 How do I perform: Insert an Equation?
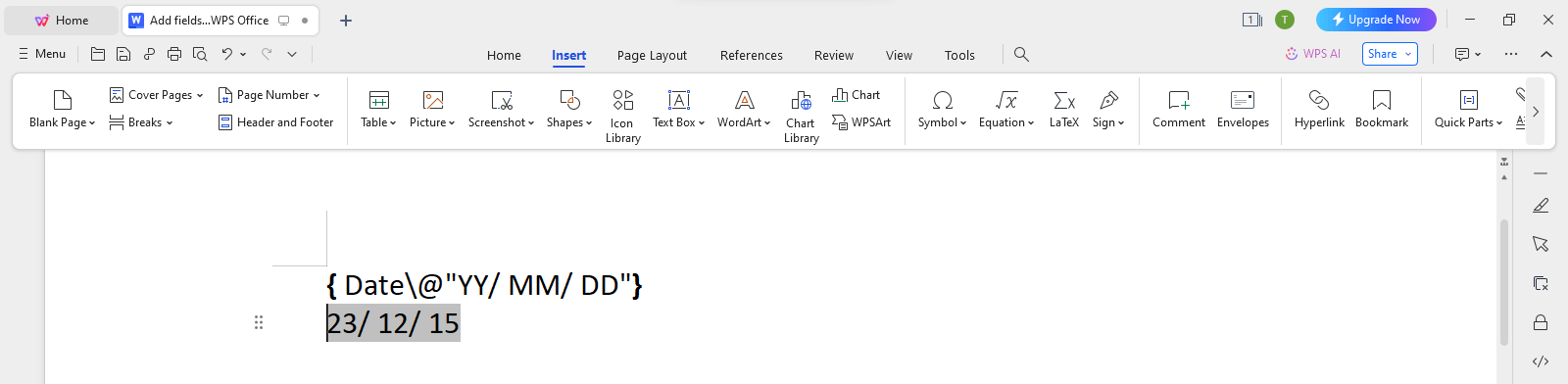(x=1006, y=109)
